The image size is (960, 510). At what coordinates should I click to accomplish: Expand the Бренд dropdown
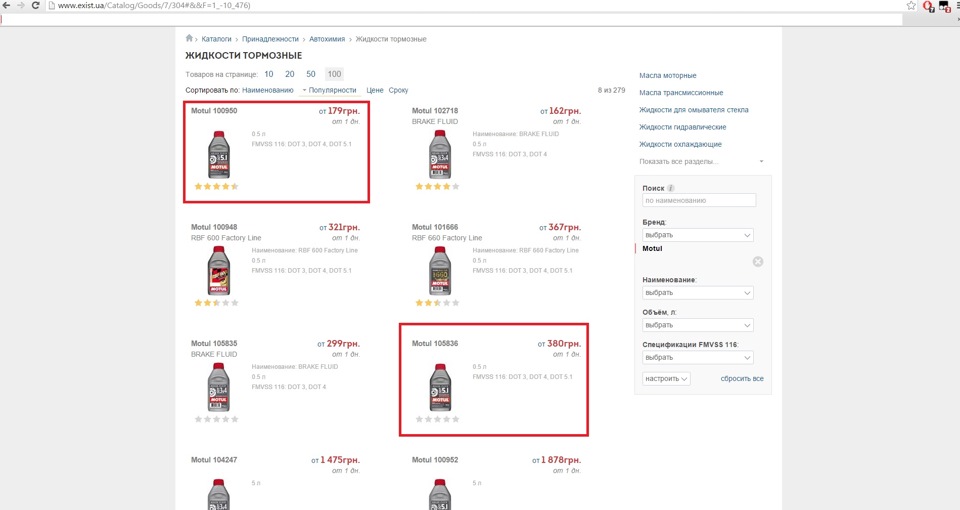pos(697,235)
